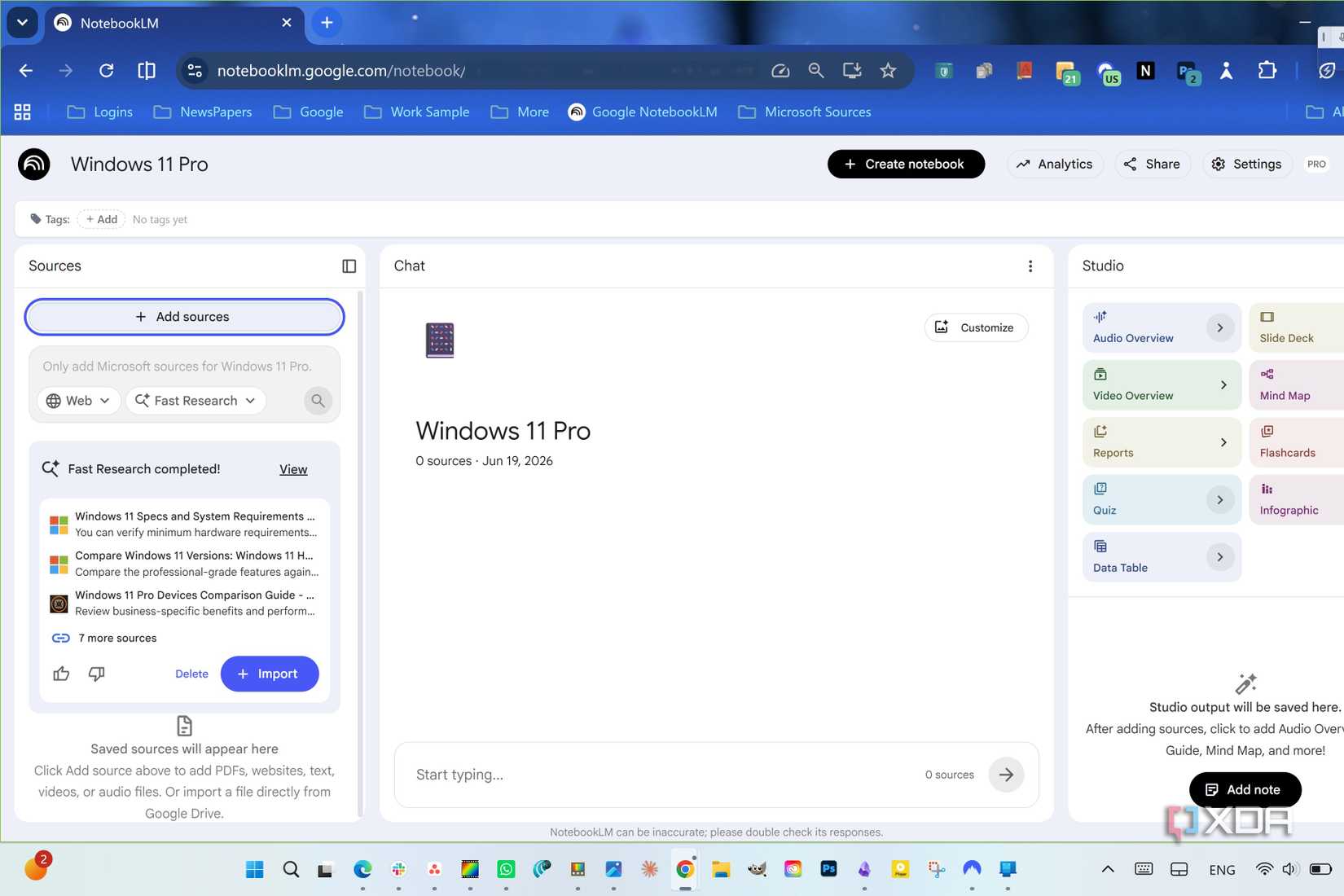Switch to the NotebookLM browser tab
Image resolution: width=1344 pixels, height=896 pixels.
click(x=175, y=23)
